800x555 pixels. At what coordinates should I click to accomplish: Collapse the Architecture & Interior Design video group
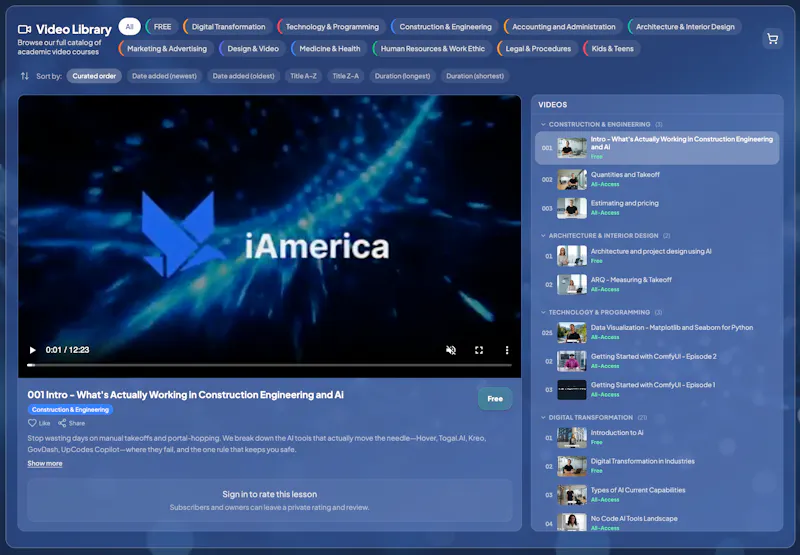(543, 236)
